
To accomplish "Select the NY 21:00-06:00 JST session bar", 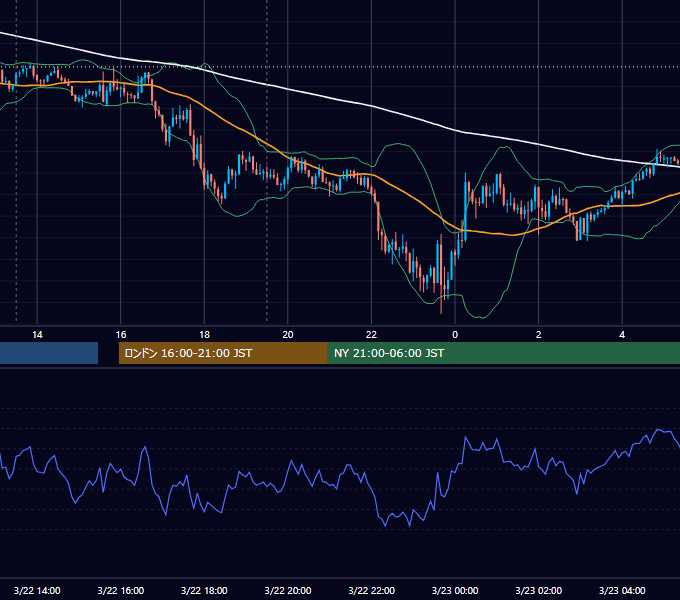I will [504, 353].
